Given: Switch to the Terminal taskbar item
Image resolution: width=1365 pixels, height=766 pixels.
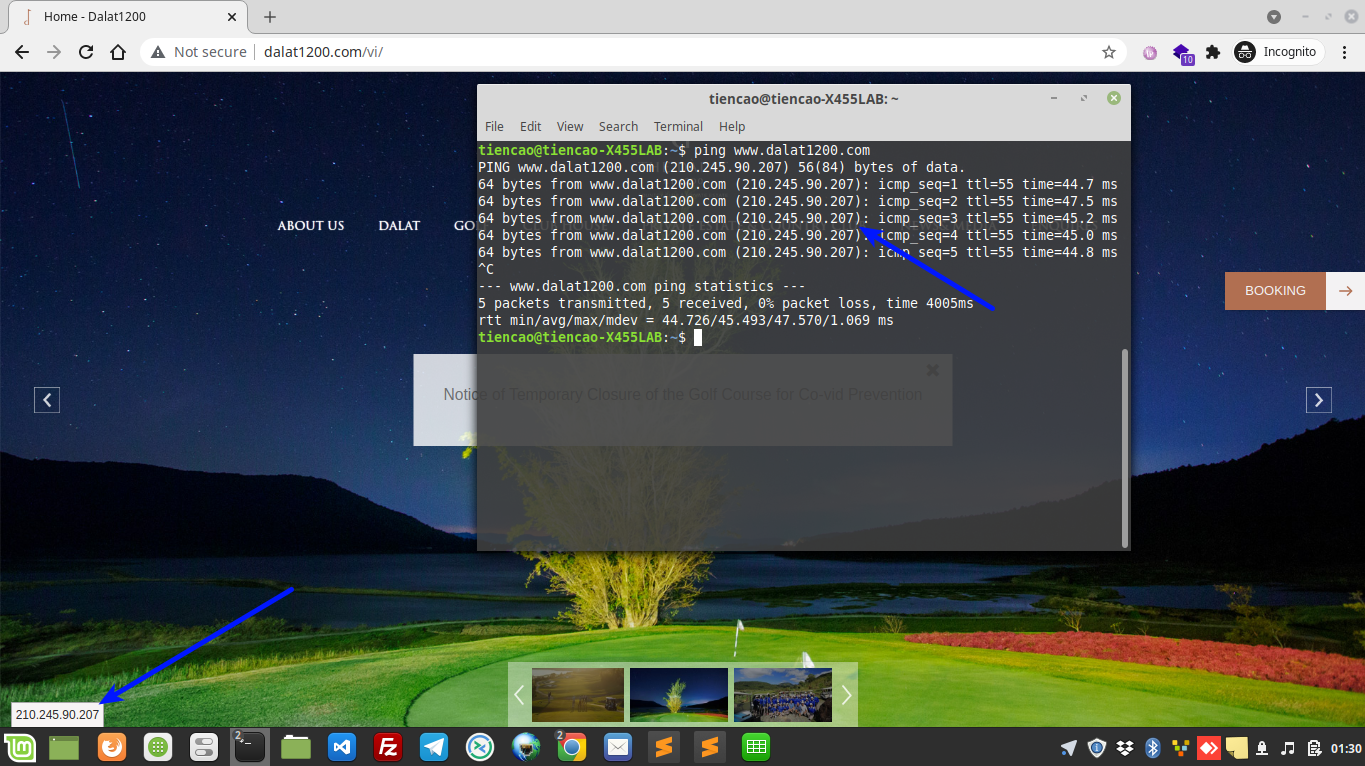Looking at the screenshot, I should (249, 747).
